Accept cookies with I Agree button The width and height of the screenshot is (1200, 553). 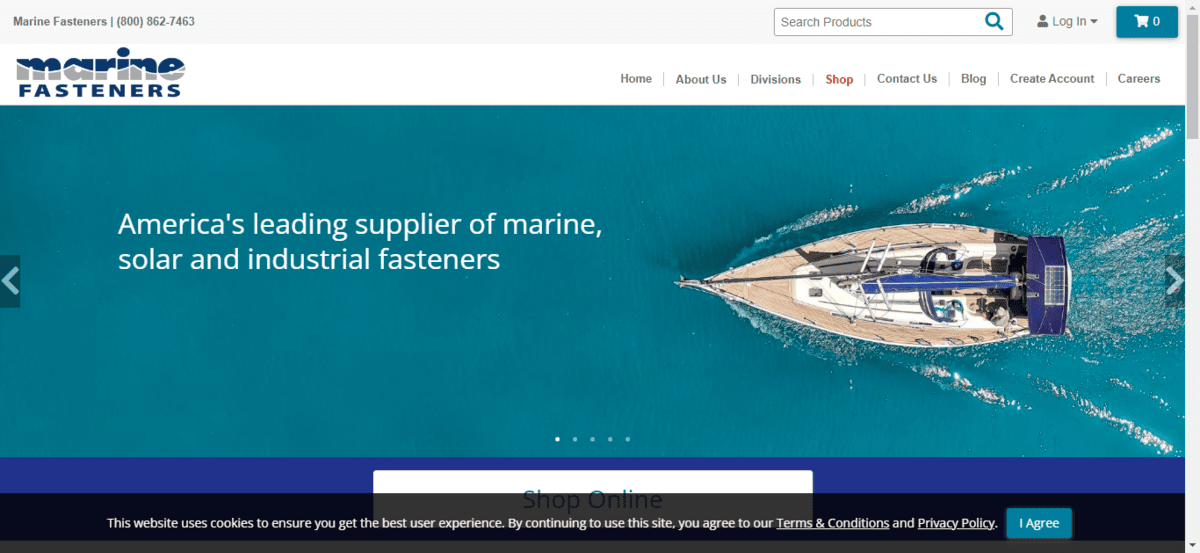[1039, 523]
